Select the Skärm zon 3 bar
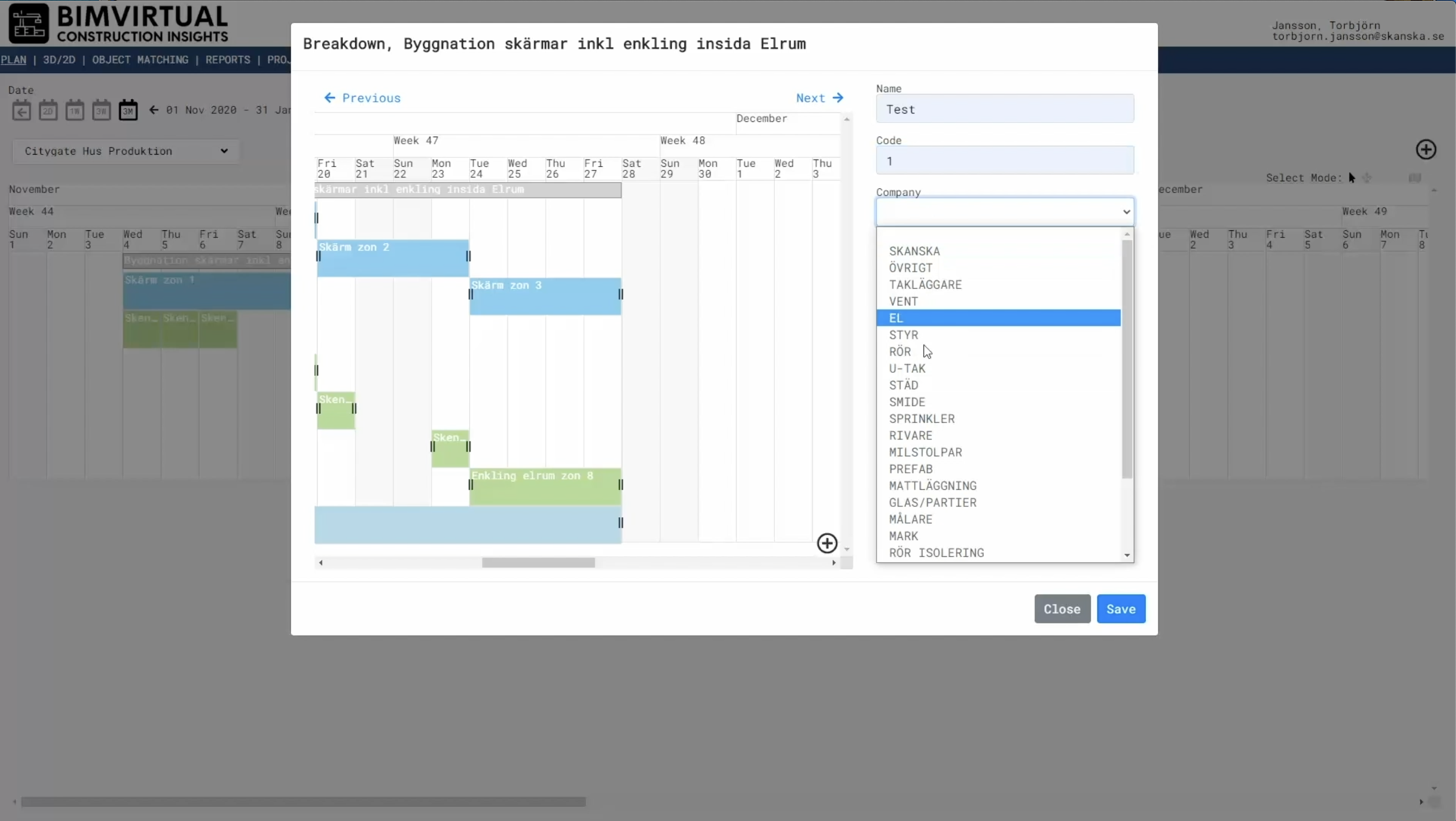The width and height of the screenshot is (1456, 821). point(545,296)
